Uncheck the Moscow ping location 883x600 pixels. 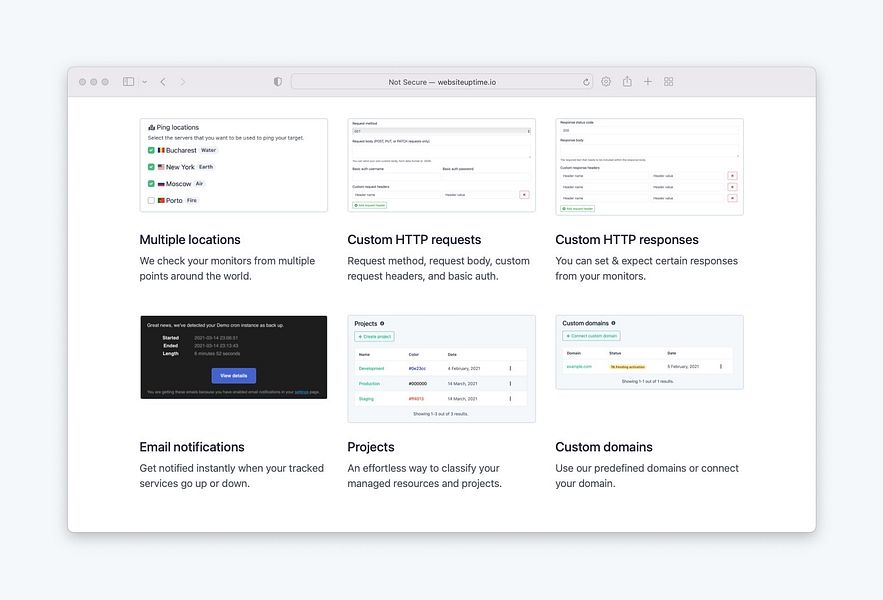tap(151, 182)
